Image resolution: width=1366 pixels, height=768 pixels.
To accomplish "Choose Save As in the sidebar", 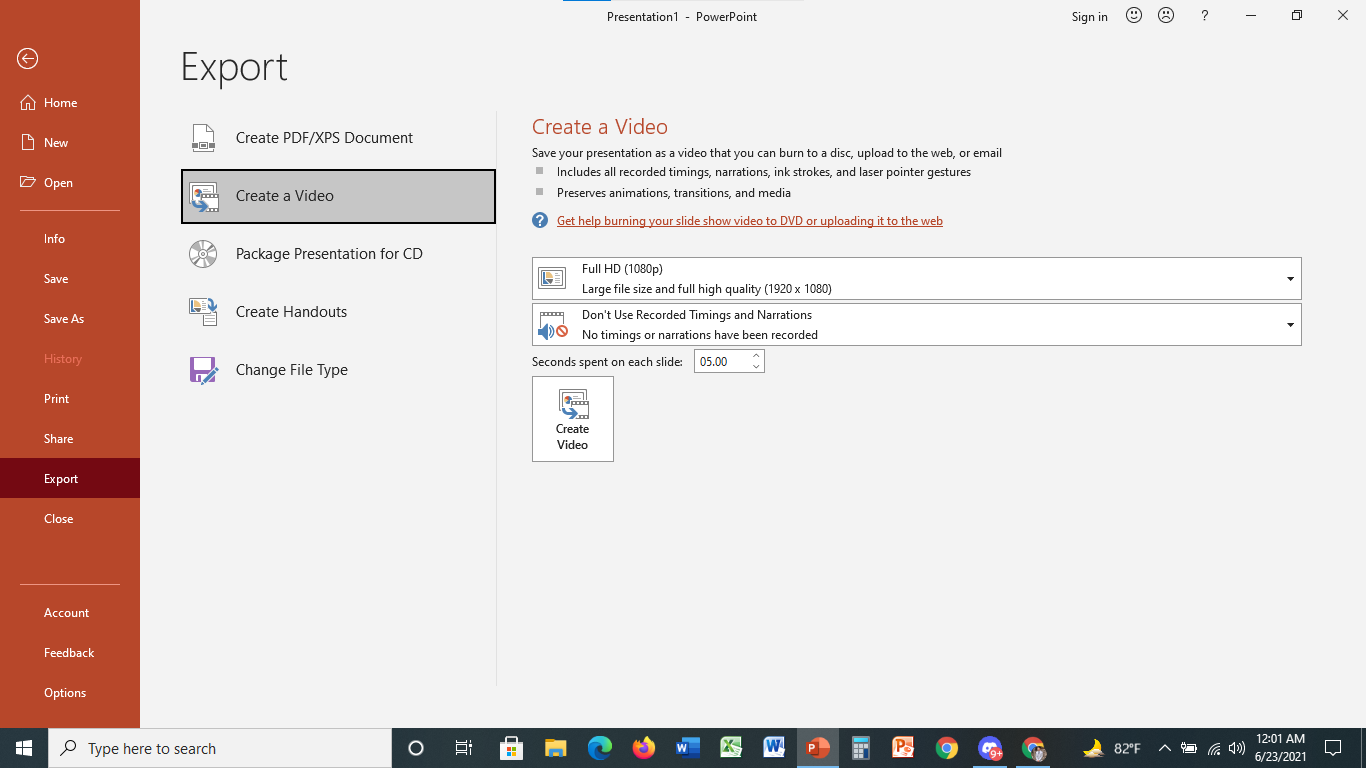I will coord(70,319).
